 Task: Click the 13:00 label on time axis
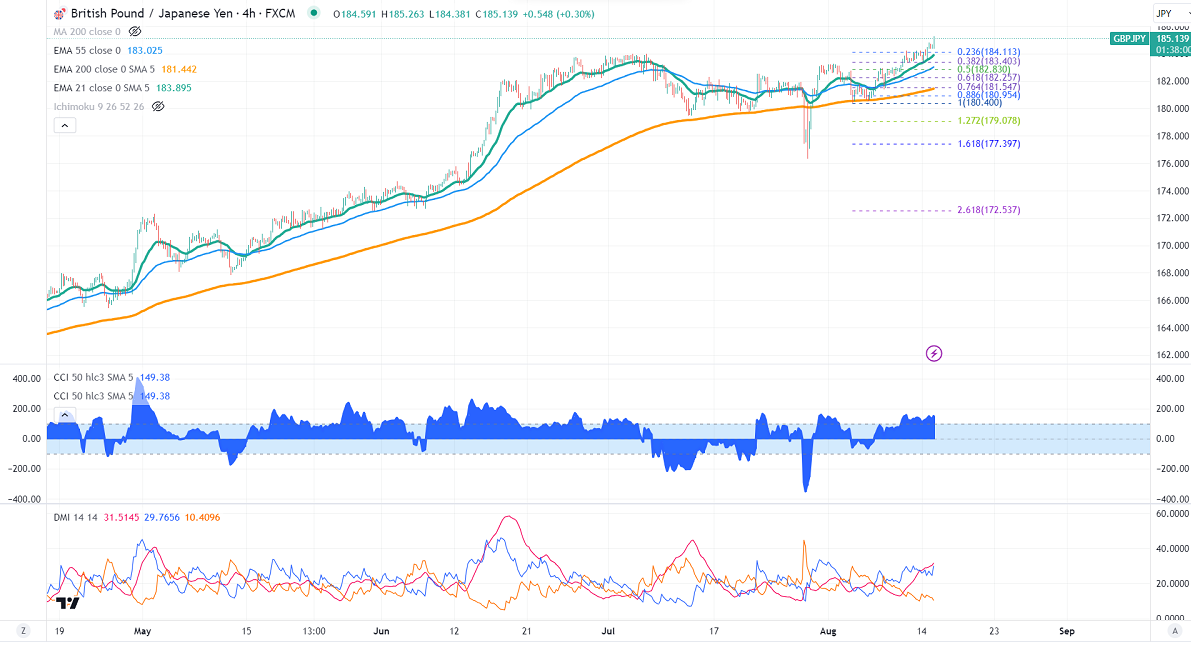pyautogui.click(x=314, y=632)
